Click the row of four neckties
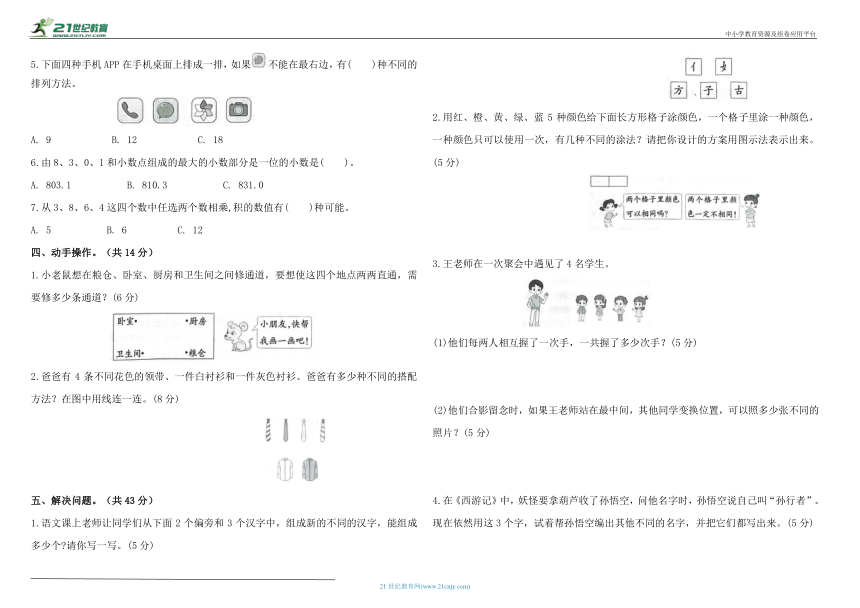This screenshot has height=608, width=860. [x=295, y=430]
